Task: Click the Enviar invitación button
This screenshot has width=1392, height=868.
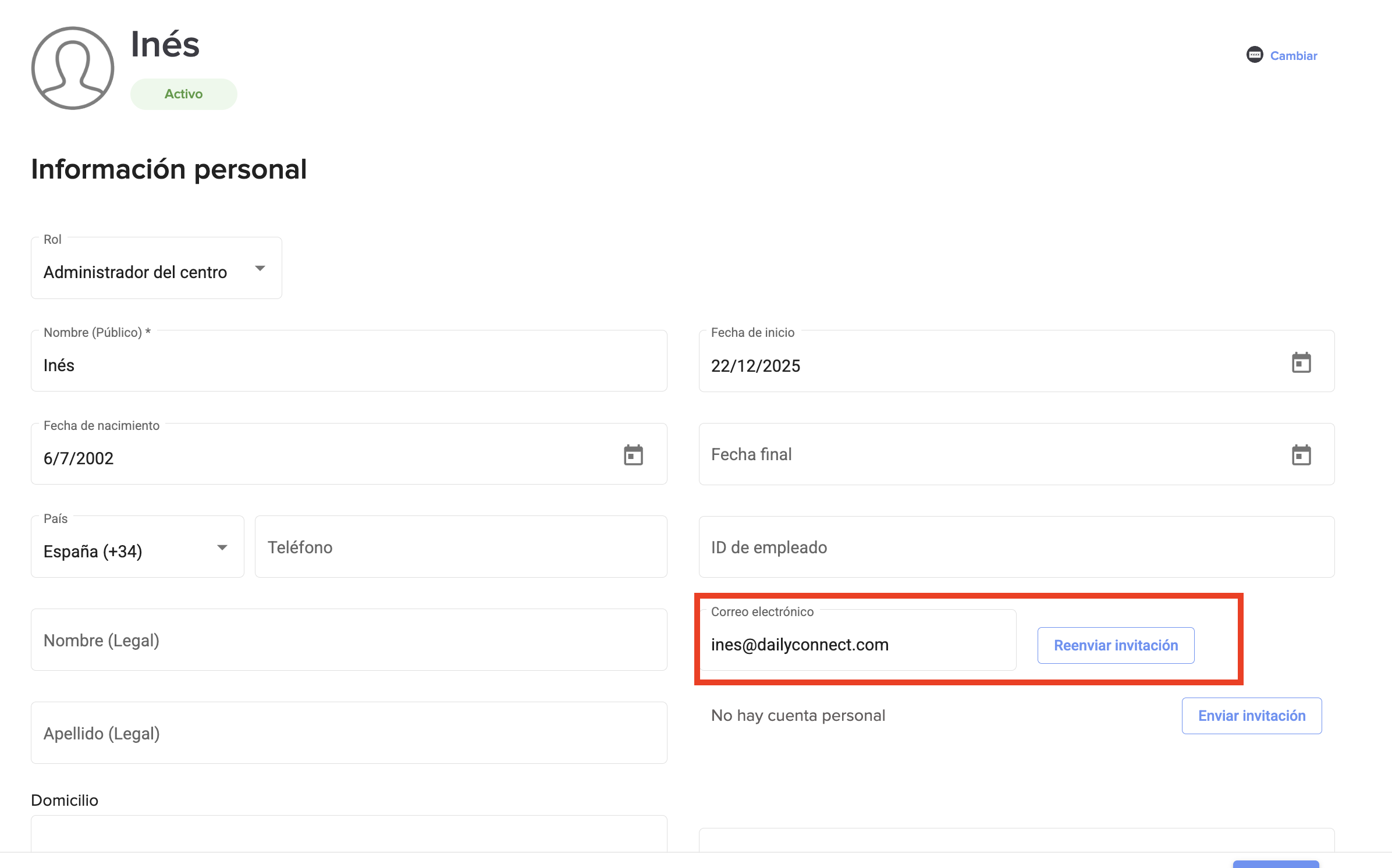Action: tap(1251, 716)
